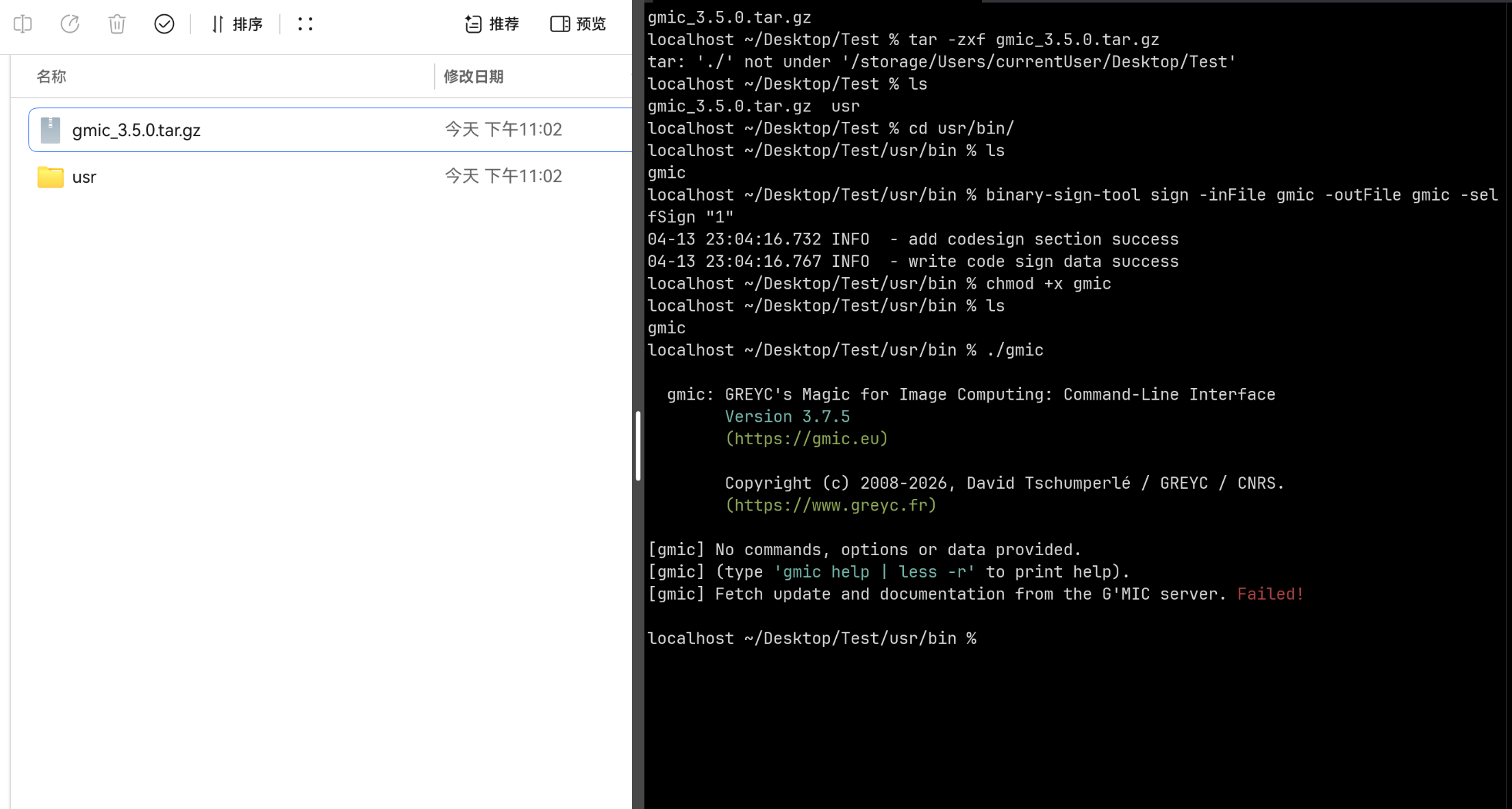This screenshot has width=1512, height=809.
Task: Click the archive icon of gmic_3.5.0.tar.gz
Action: point(50,130)
